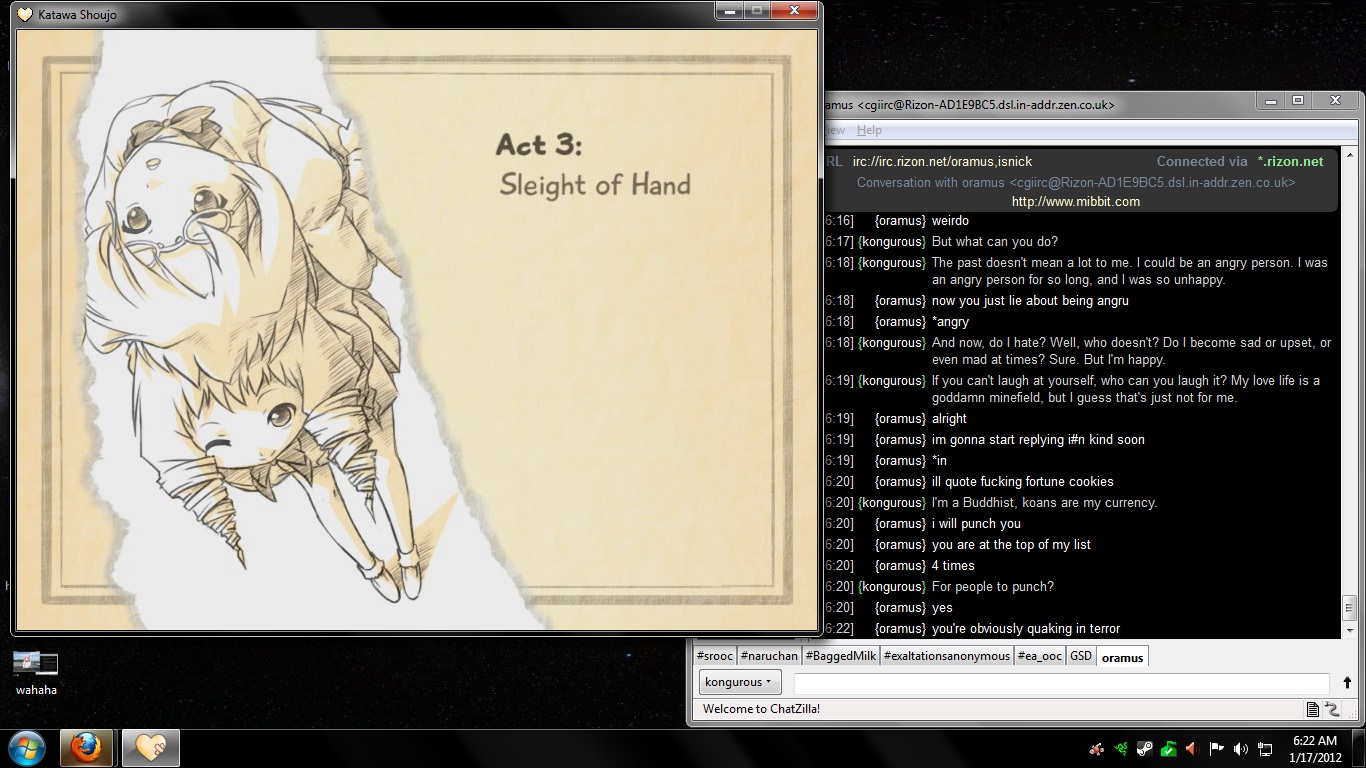Switch to the #exaltationsanonymous channel tab
The height and width of the screenshot is (768, 1366).
(946, 656)
